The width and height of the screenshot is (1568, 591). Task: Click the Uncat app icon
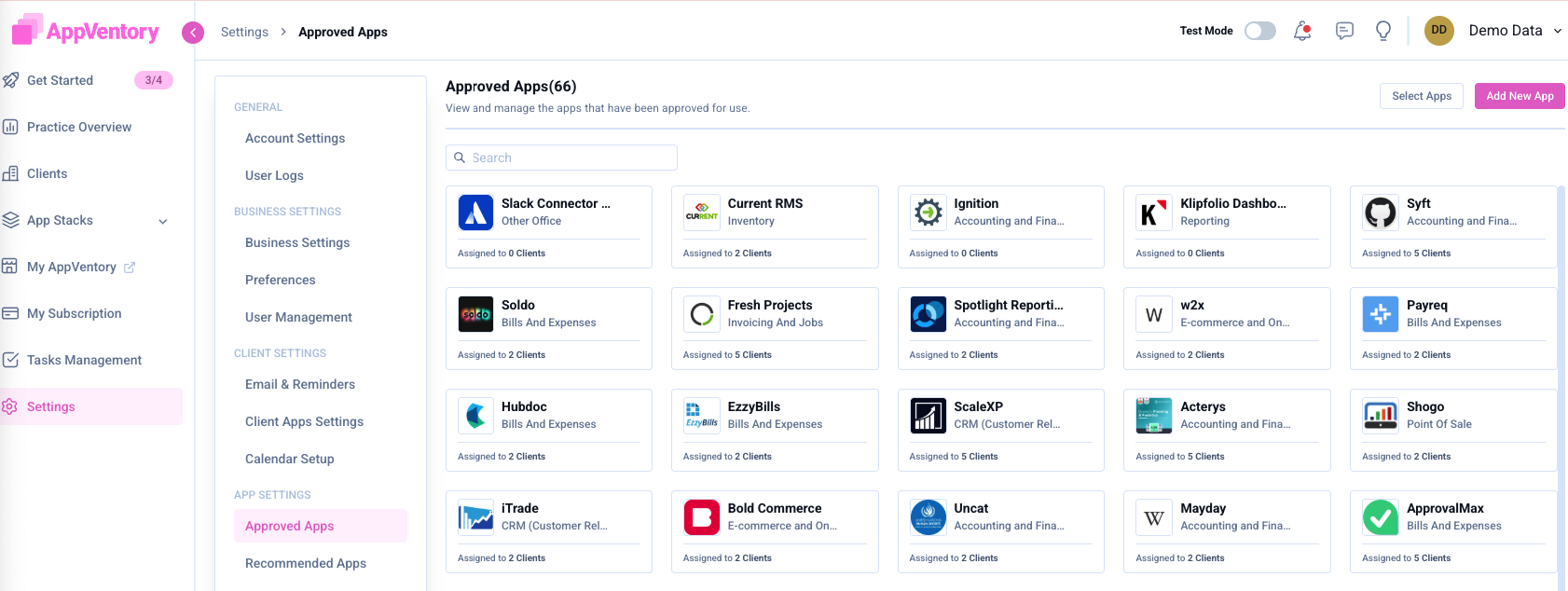(928, 517)
